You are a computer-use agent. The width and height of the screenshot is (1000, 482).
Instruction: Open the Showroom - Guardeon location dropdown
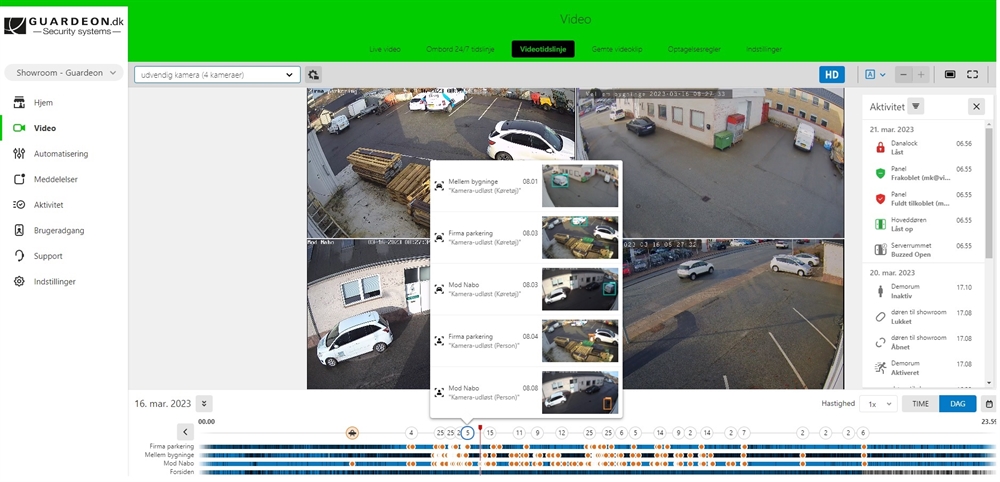pyautogui.click(x=64, y=73)
